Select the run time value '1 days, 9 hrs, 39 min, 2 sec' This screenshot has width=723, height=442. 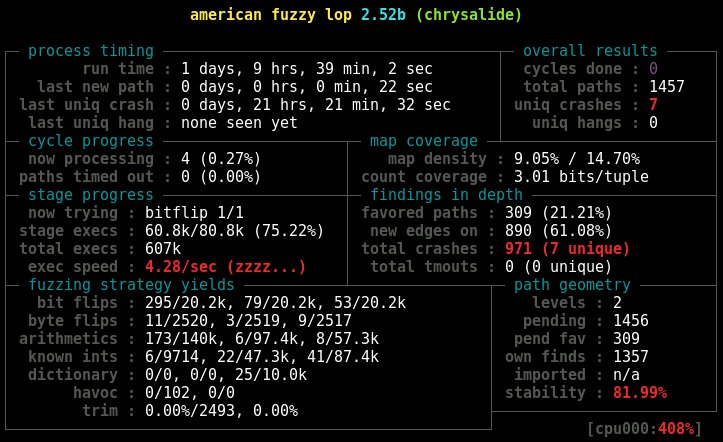point(307,69)
